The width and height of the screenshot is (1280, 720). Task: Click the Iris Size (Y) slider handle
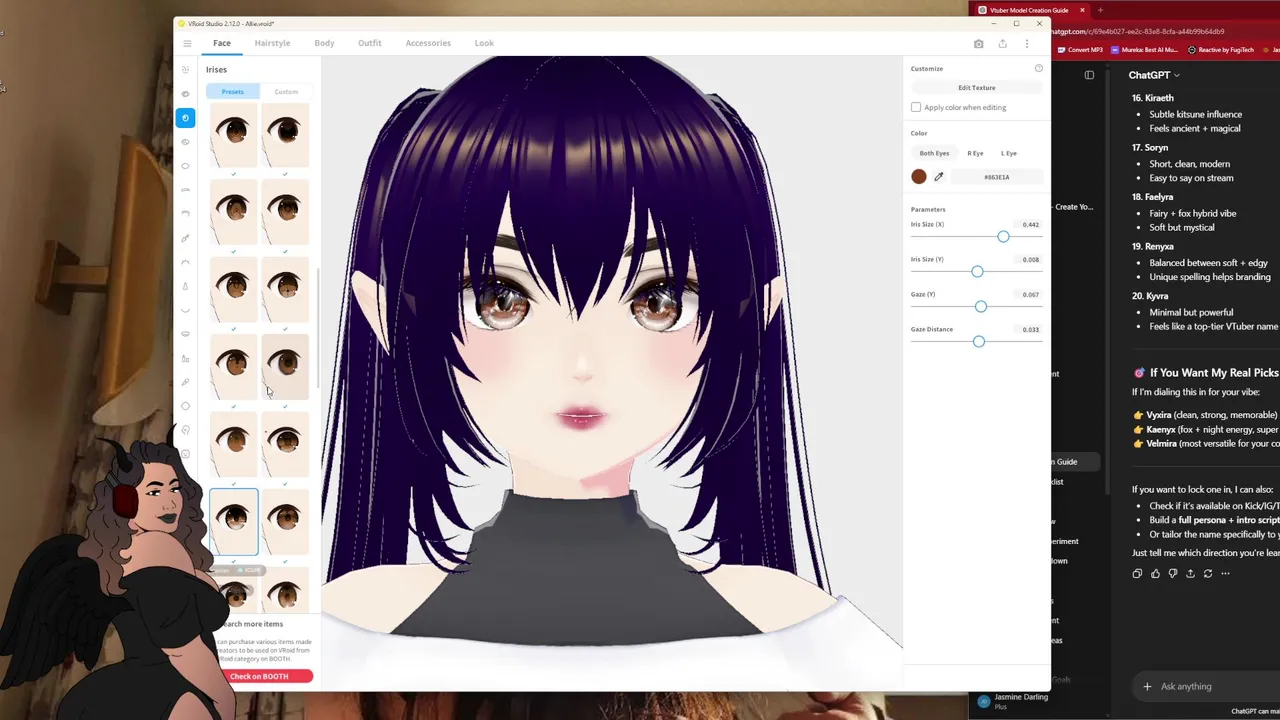click(x=977, y=272)
